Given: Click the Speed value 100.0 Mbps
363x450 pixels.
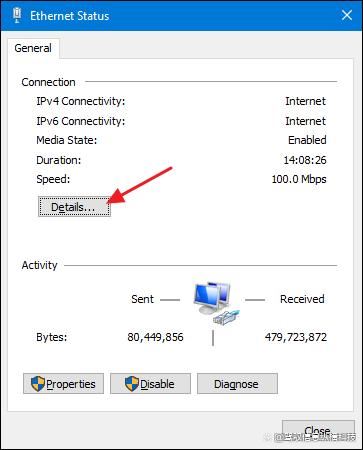Looking at the screenshot, I should (299, 179).
